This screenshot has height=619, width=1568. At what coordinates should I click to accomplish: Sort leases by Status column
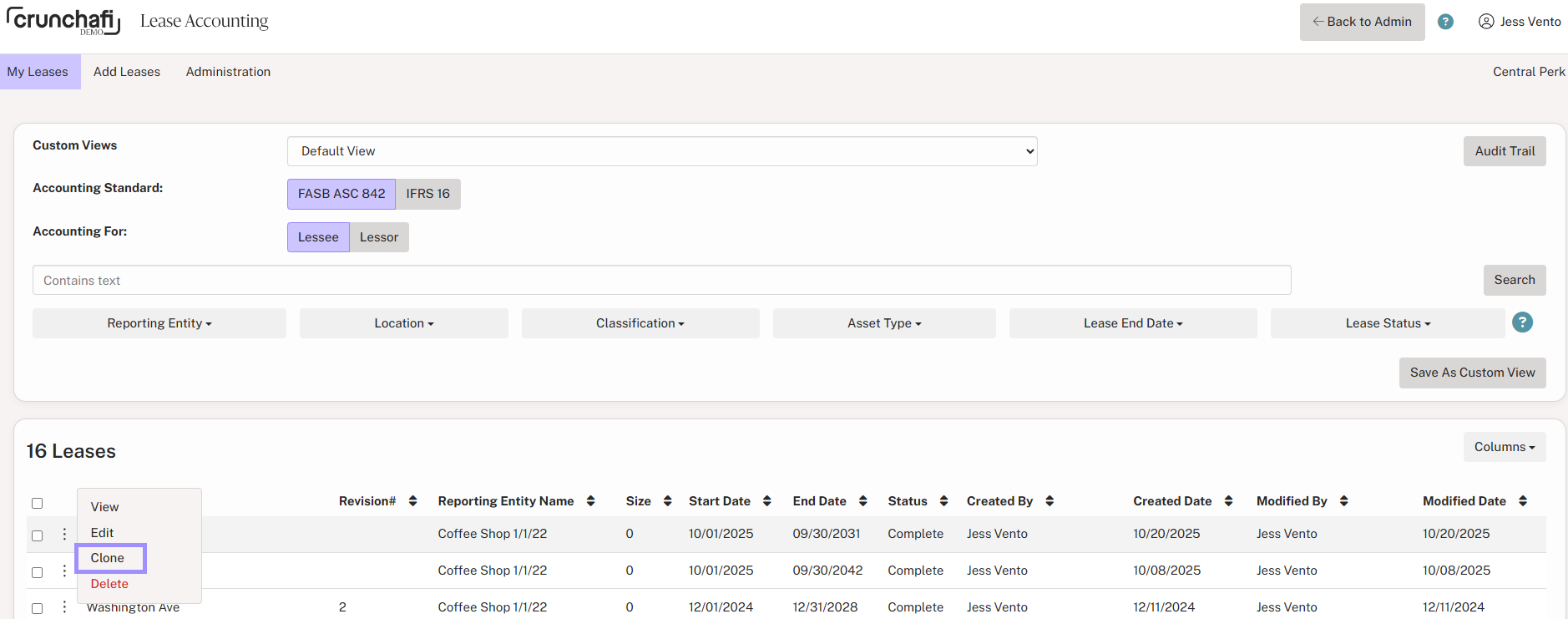943,501
